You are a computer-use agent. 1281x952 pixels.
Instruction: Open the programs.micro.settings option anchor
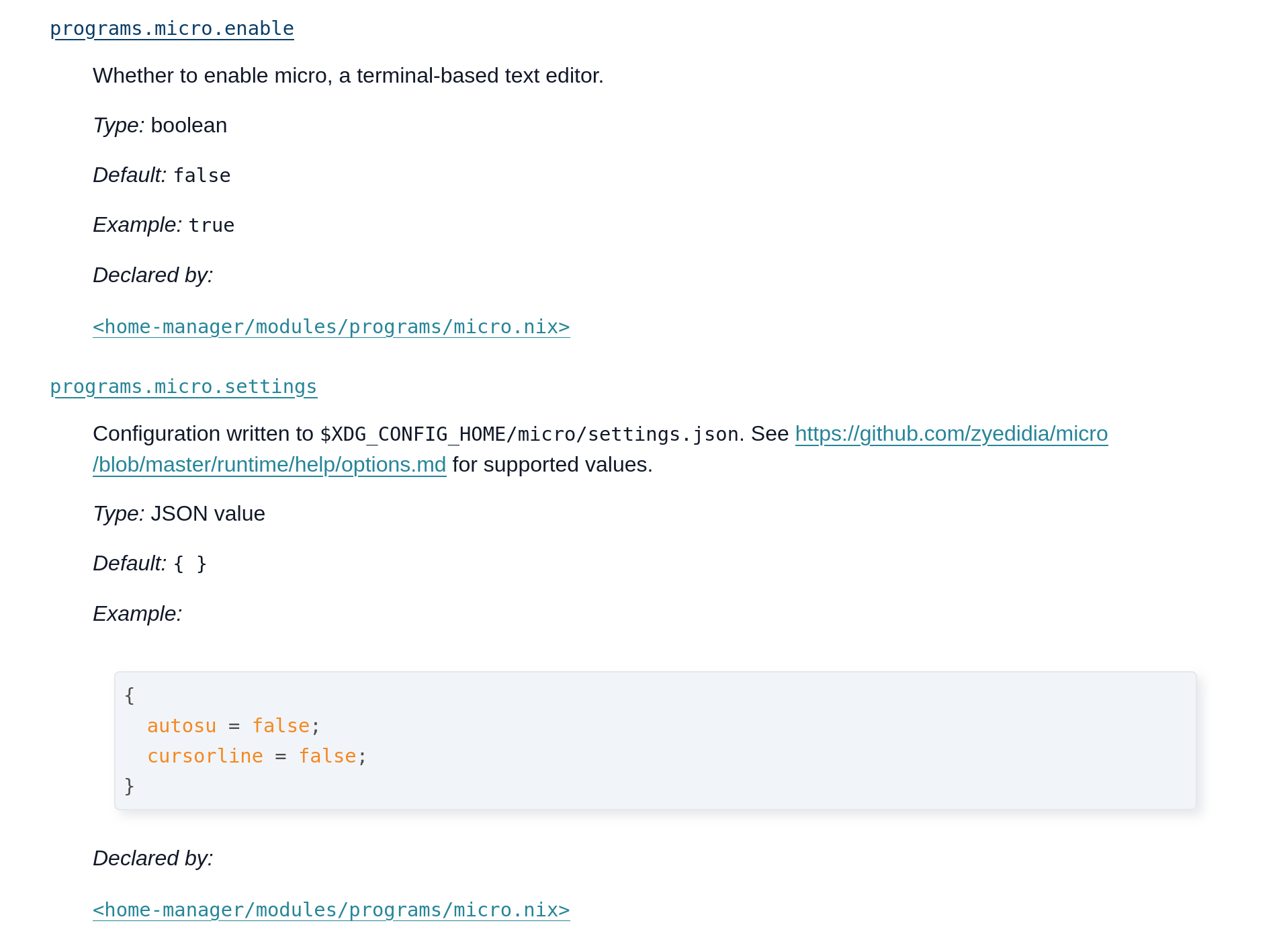tap(183, 387)
